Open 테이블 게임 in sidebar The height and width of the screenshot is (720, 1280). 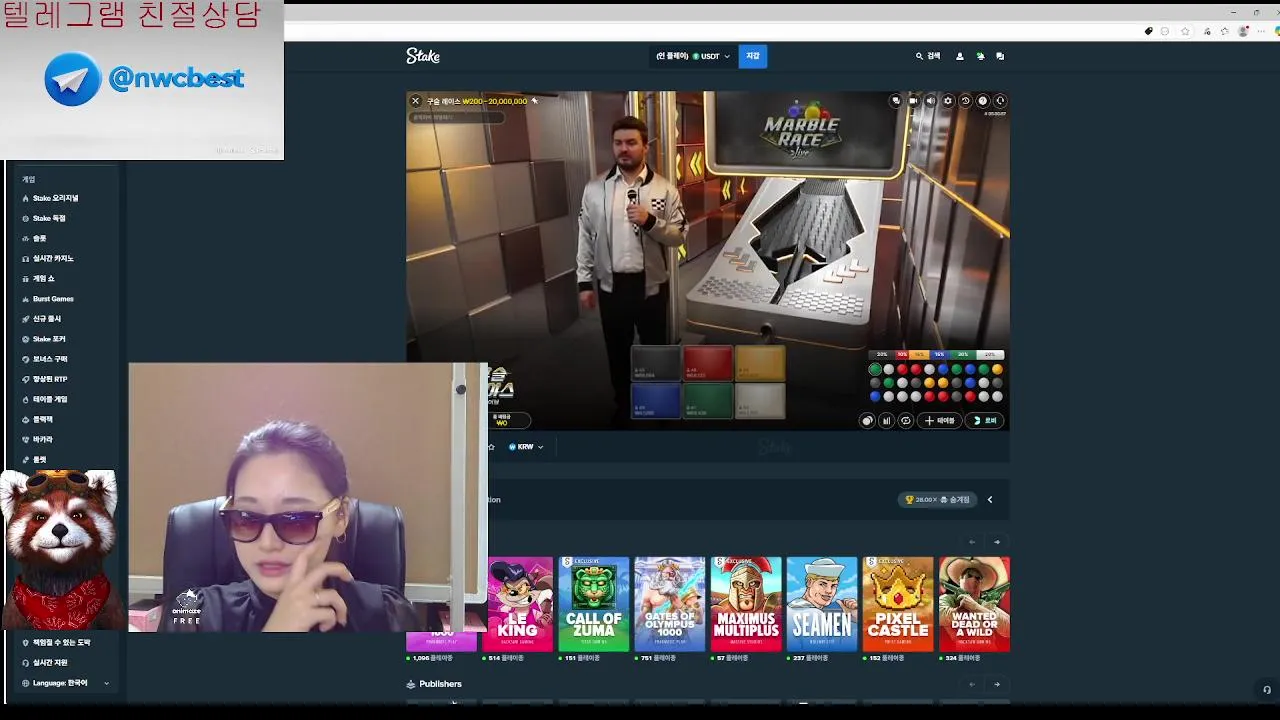point(50,399)
